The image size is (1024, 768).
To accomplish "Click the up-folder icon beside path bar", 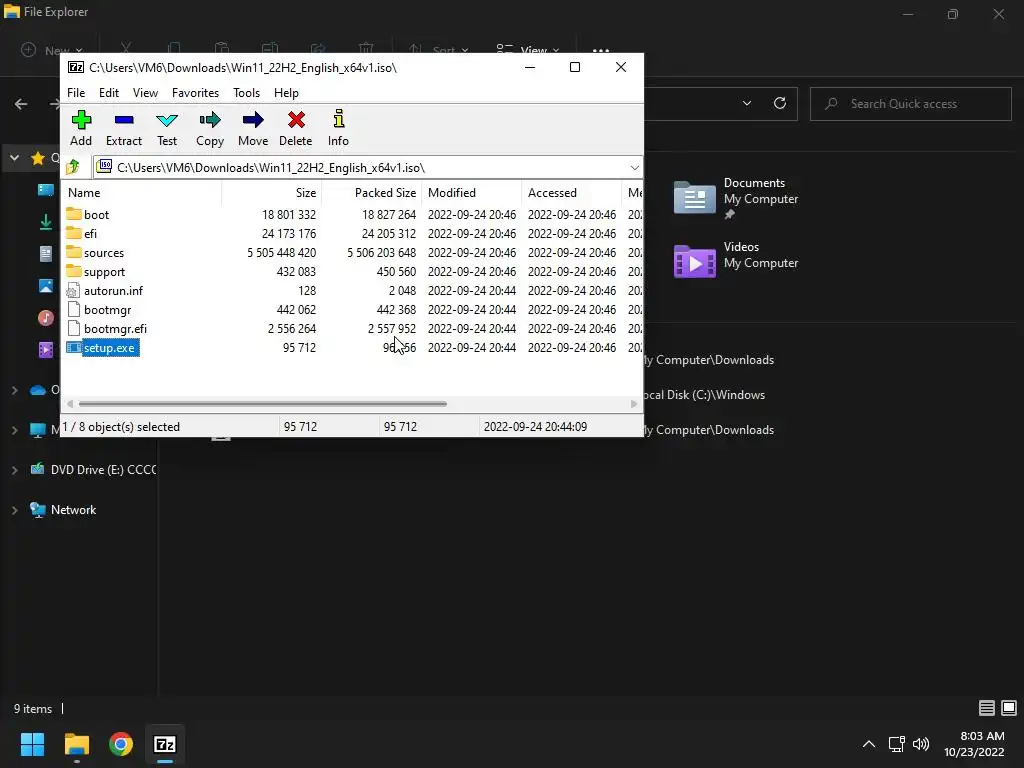I will point(73,167).
